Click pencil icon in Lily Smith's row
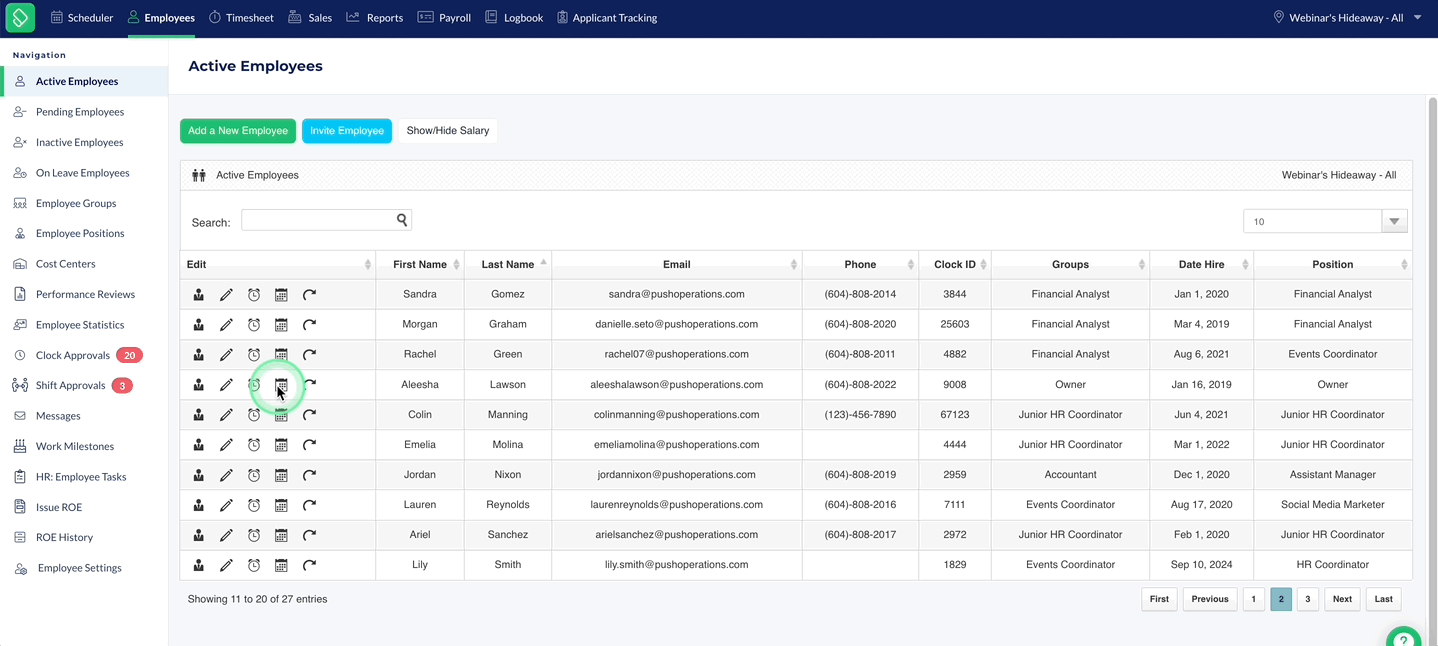This screenshot has width=1438, height=646. coord(227,565)
